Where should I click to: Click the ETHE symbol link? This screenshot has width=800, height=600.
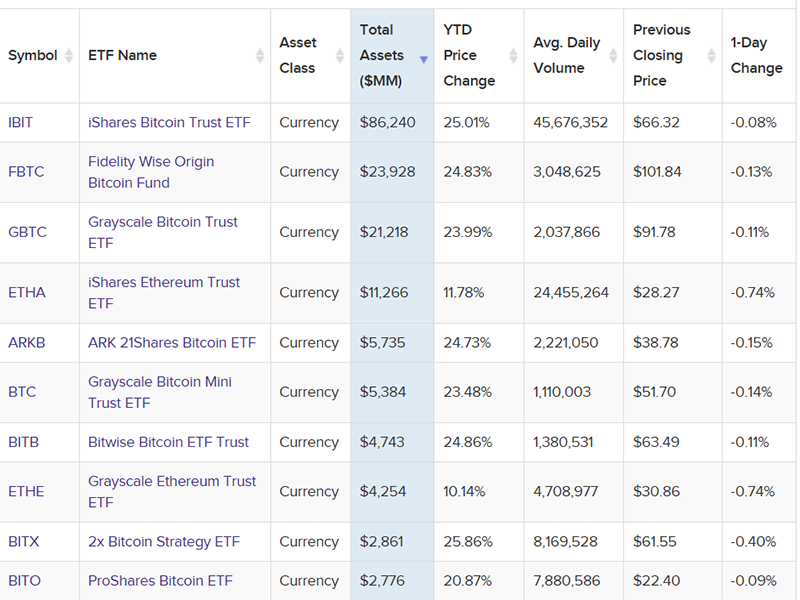(26, 492)
